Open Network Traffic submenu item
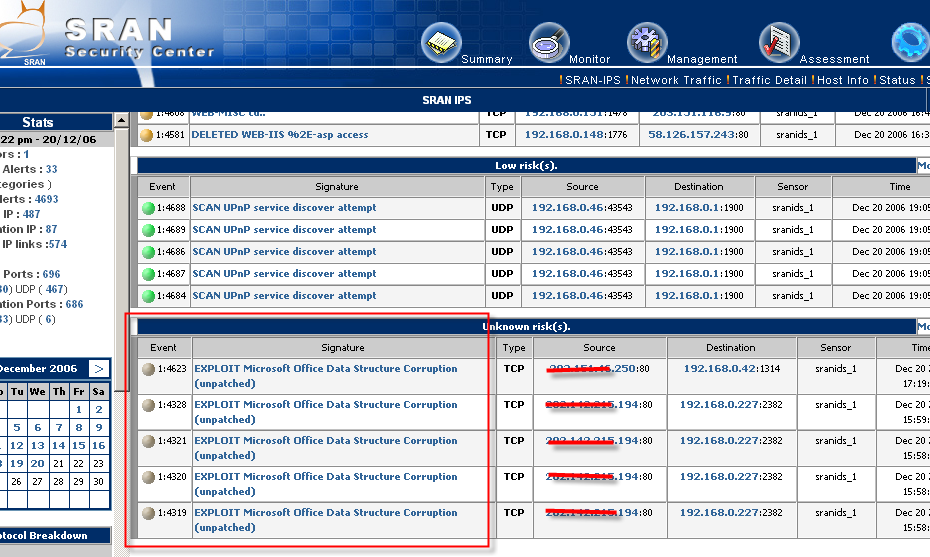The image size is (930, 557). click(676, 80)
